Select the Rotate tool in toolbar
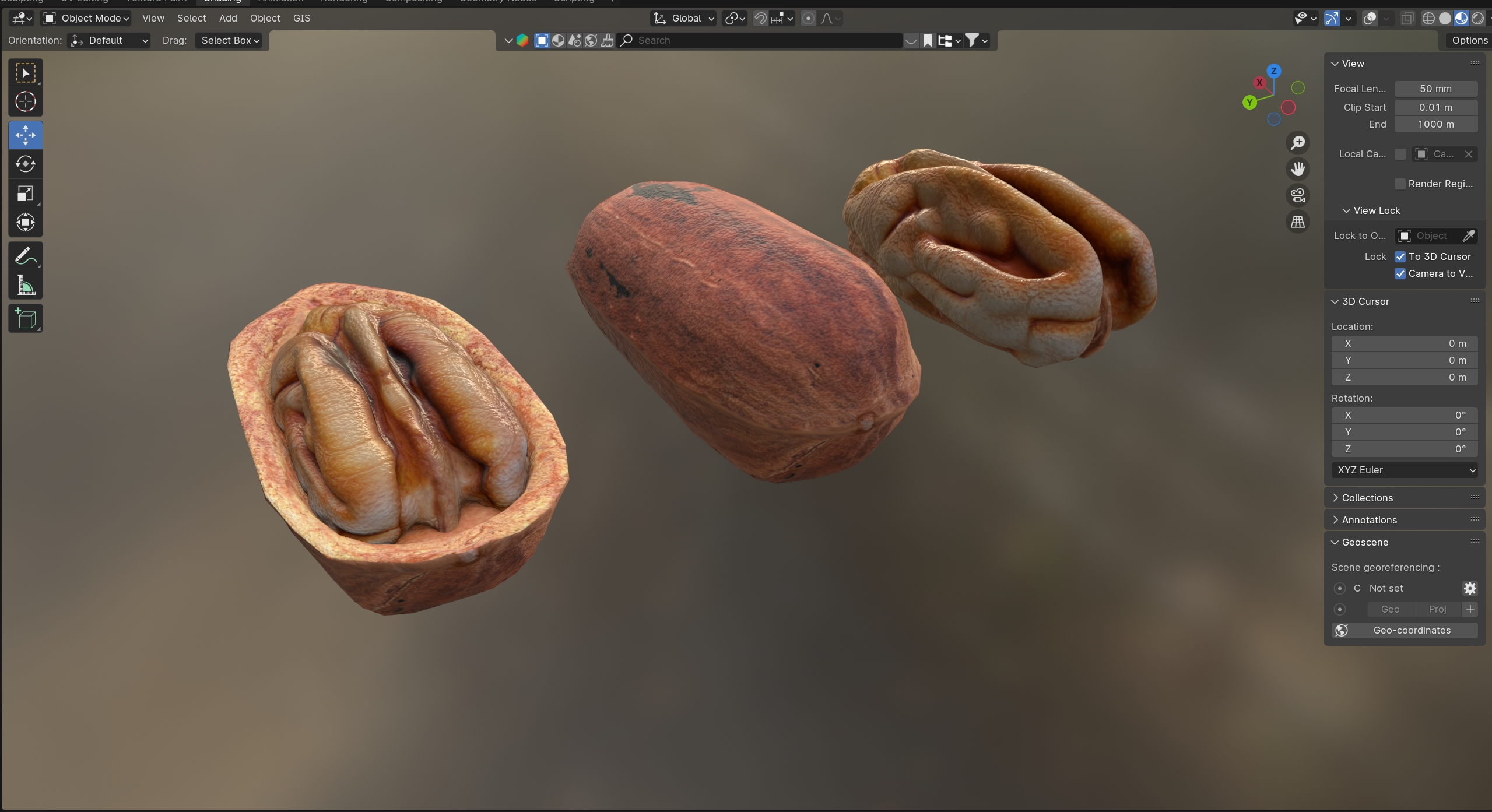The height and width of the screenshot is (812, 1492). click(25, 164)
